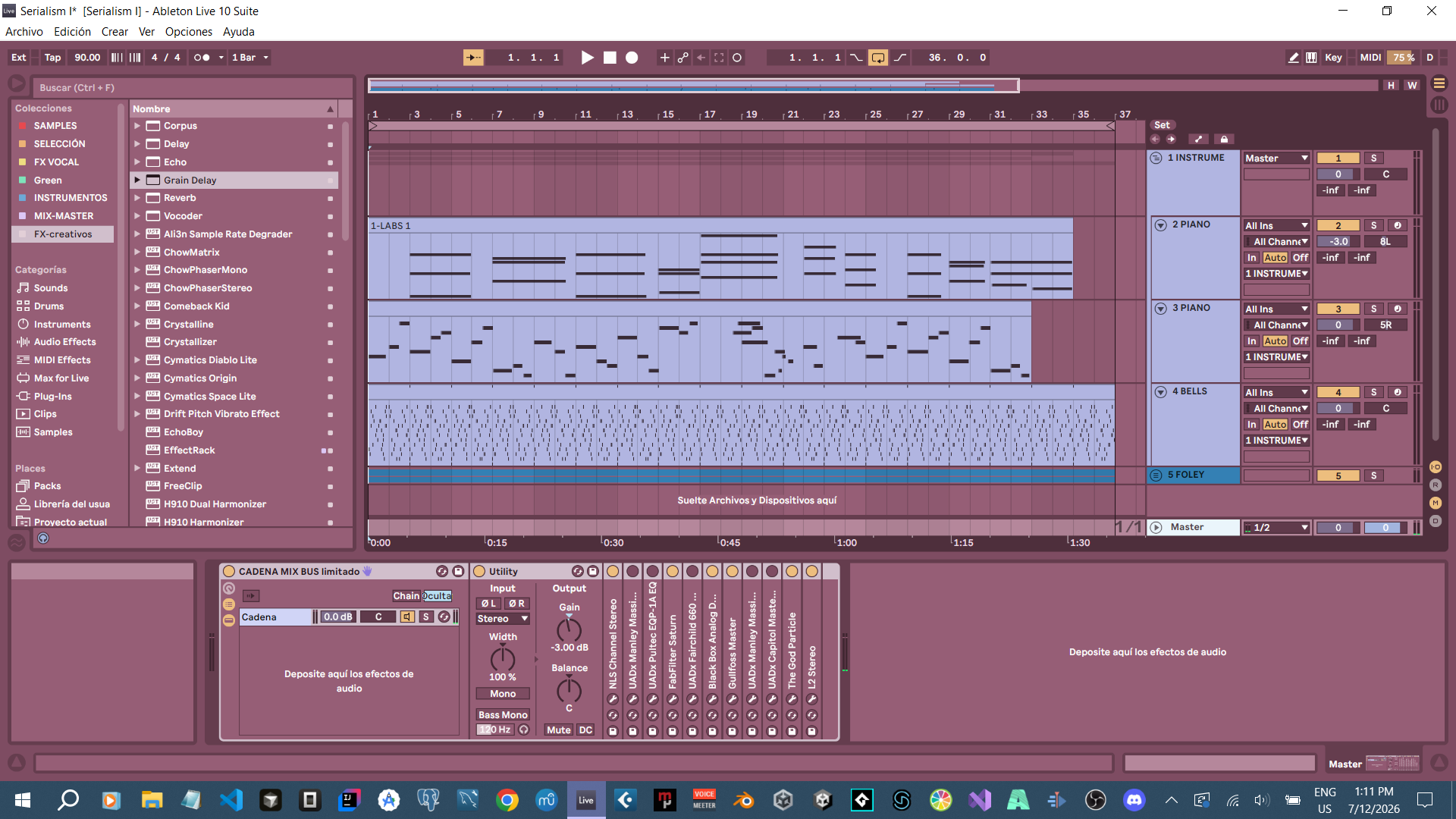Open the Plug-Ins browser category
The image size is (1456, 819).
point(53,397)
